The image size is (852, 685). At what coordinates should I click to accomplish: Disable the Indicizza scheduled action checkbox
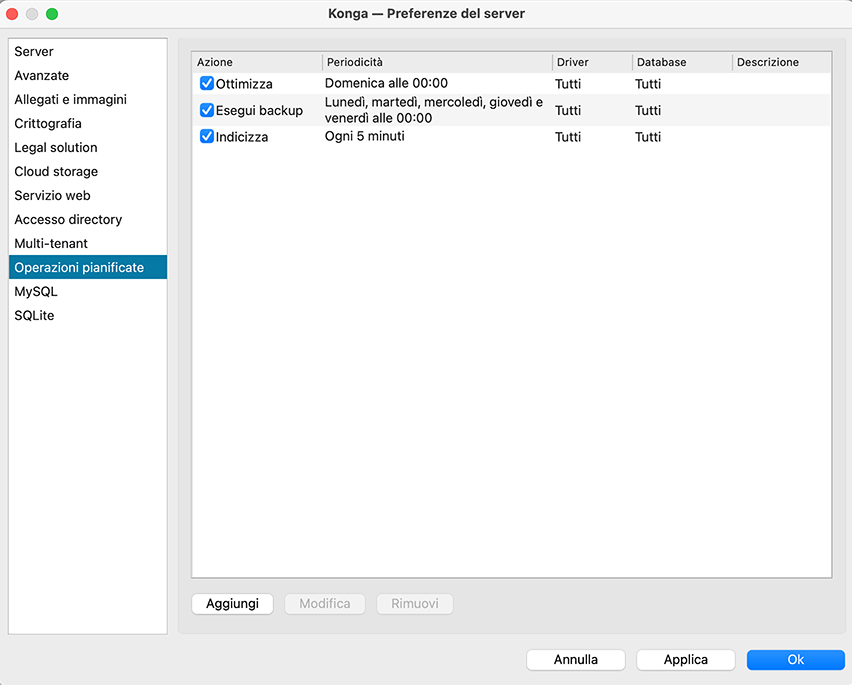point(207,137)
